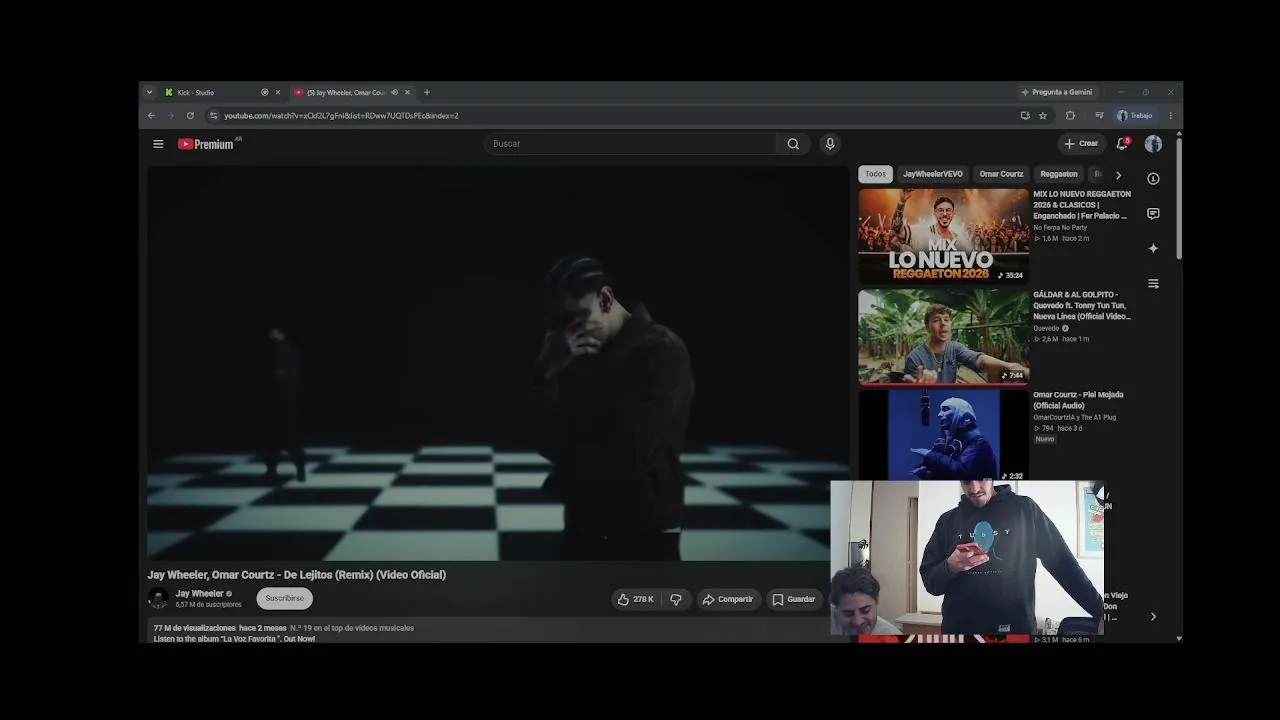Screen dimensions: 1280x720
Task: Click the search magnifier button
Action: pyautogui.click(x=793, y=144)
